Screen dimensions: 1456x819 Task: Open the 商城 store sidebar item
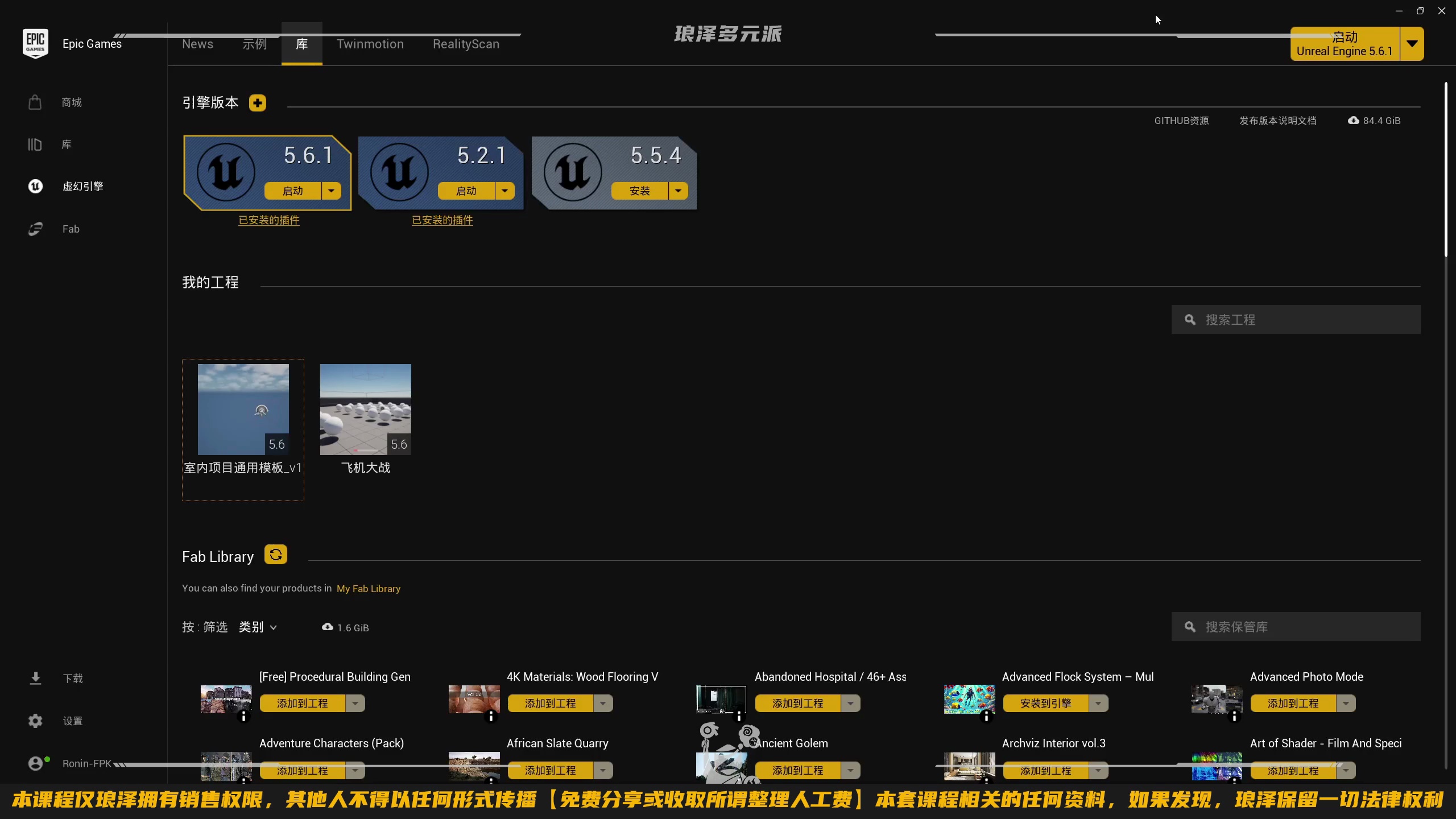tap(72, 102)
